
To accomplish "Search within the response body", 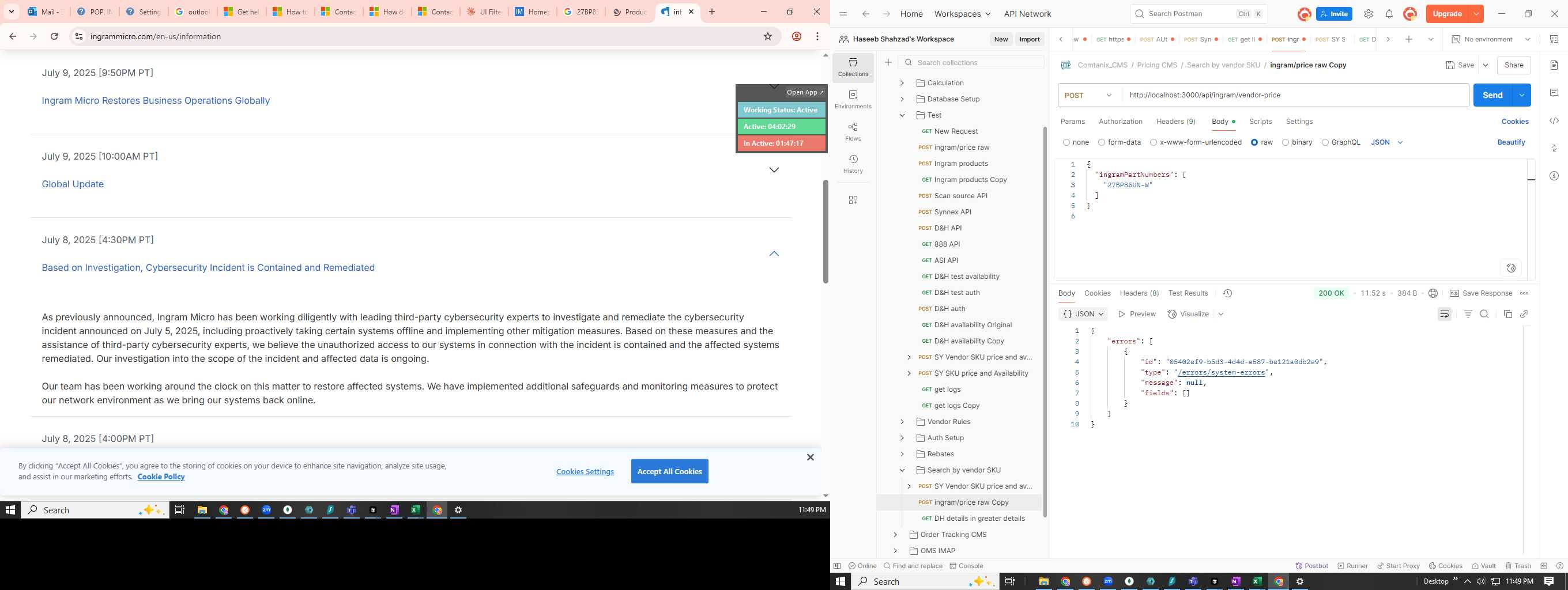I will click(x=1484, y=314).
